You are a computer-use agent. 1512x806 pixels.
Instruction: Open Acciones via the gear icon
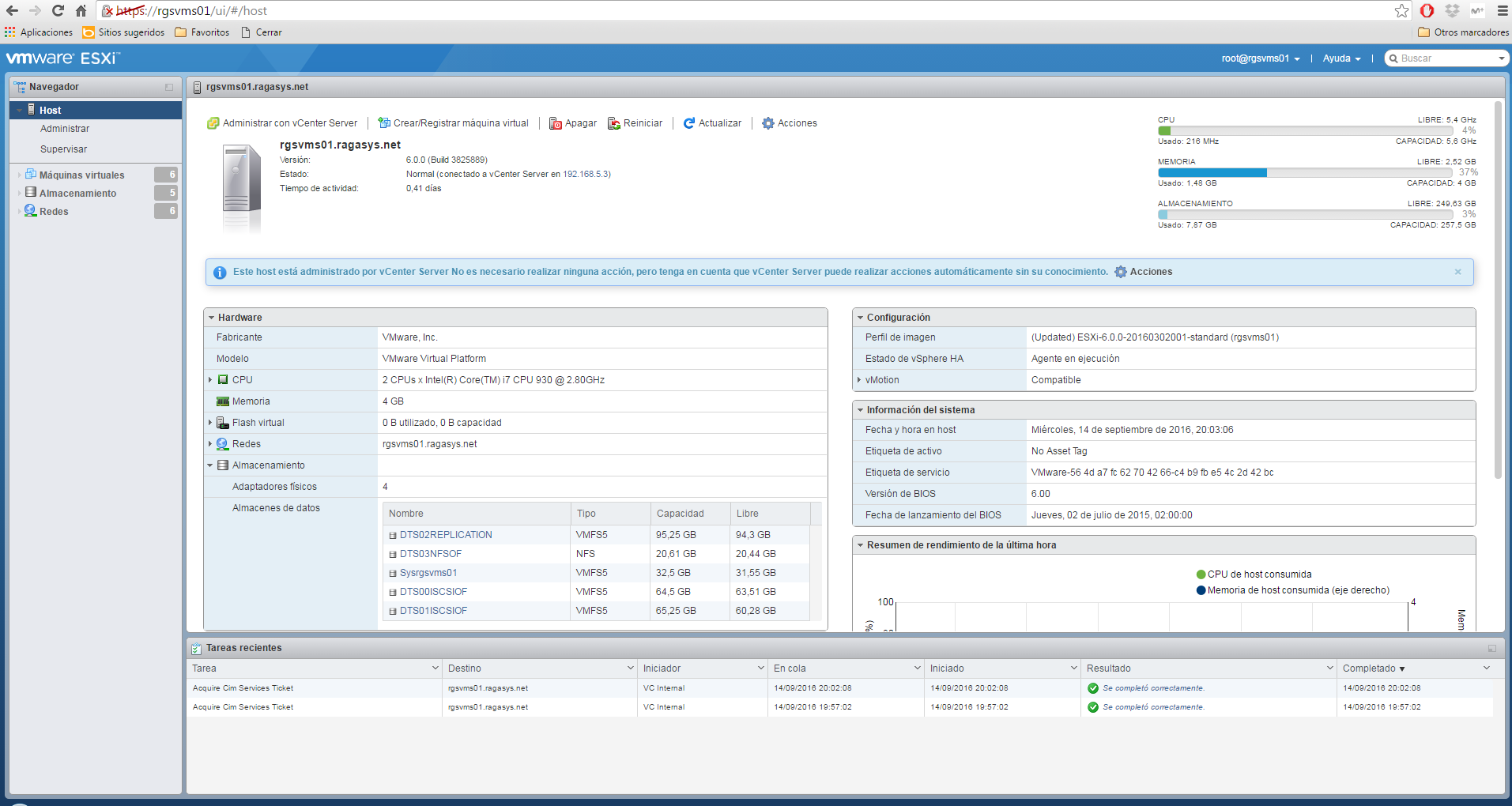tap(767, 123)
